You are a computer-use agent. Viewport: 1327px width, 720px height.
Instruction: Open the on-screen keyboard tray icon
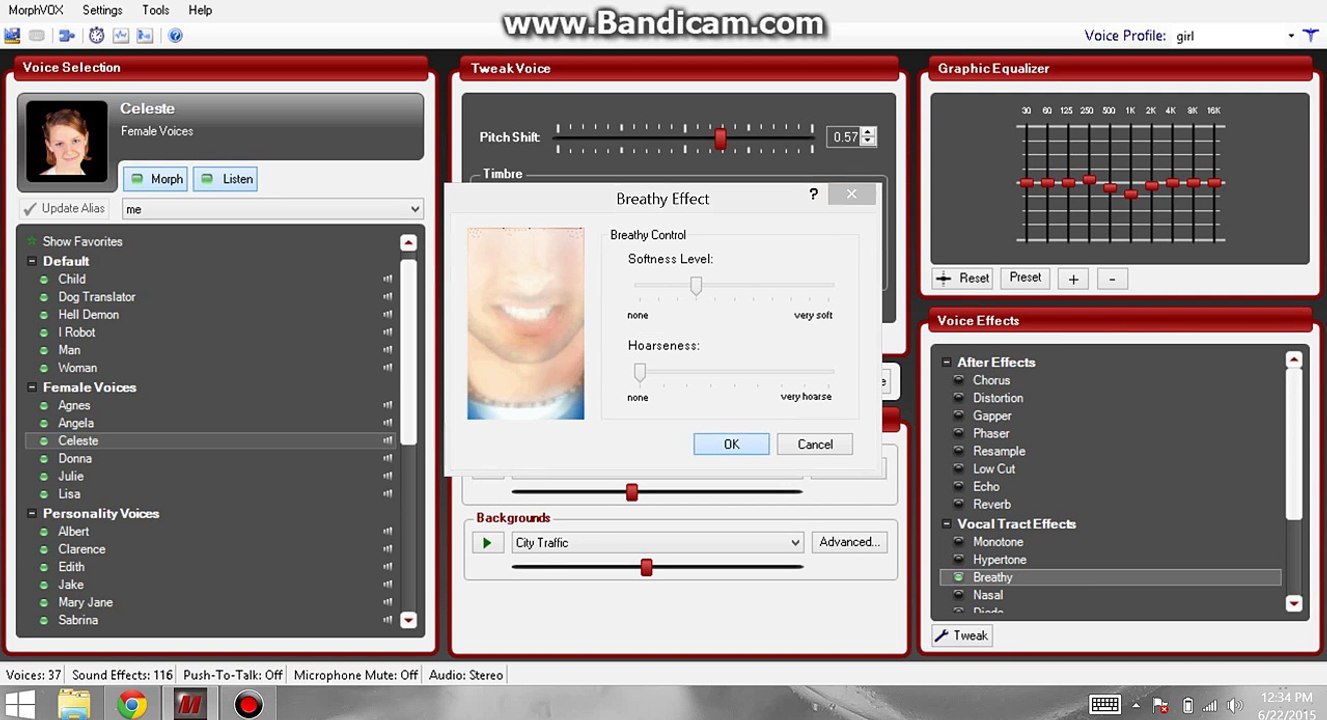[1104, 705]
